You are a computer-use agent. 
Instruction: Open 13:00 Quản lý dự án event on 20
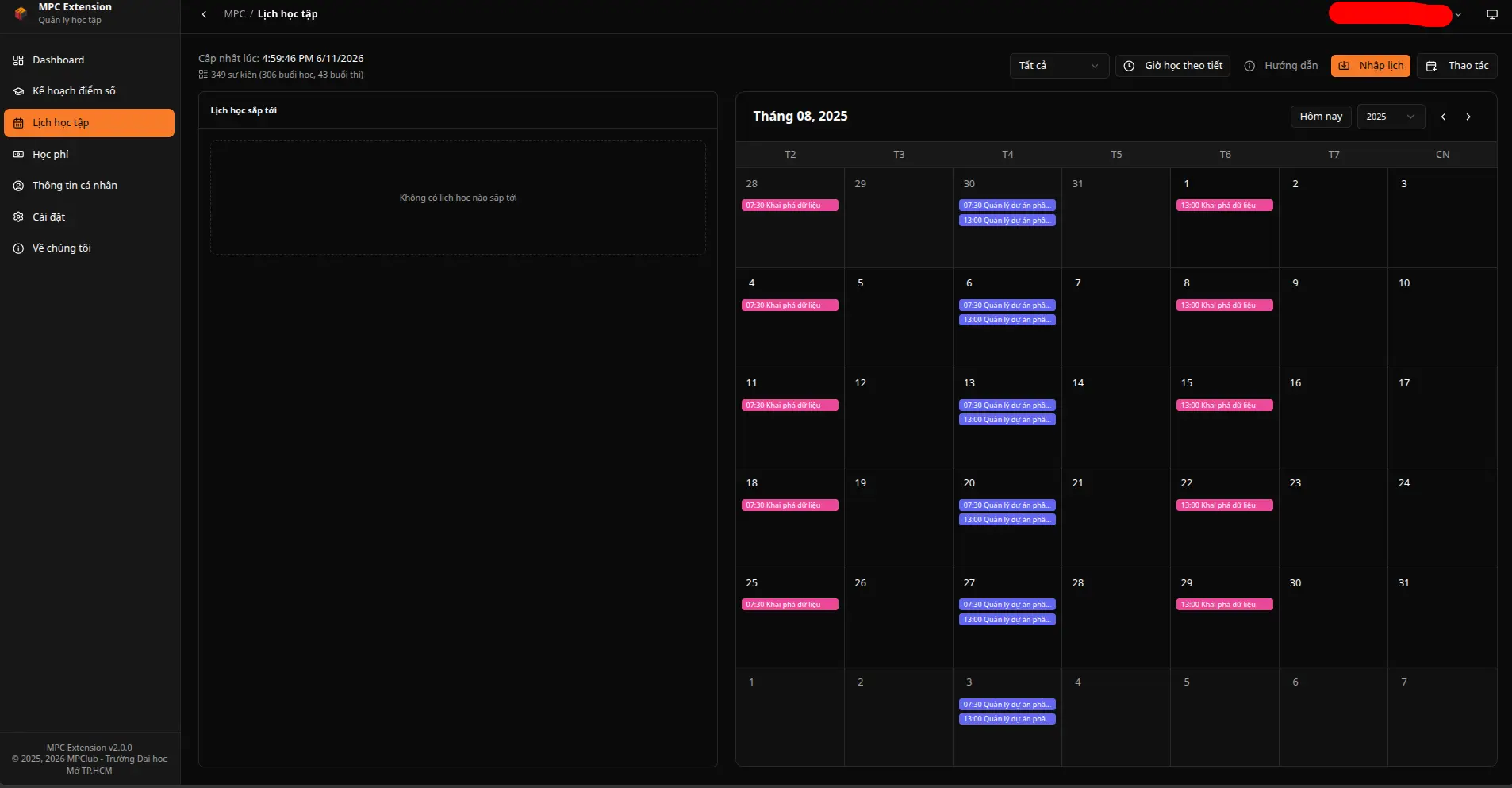click(1007, 520)
